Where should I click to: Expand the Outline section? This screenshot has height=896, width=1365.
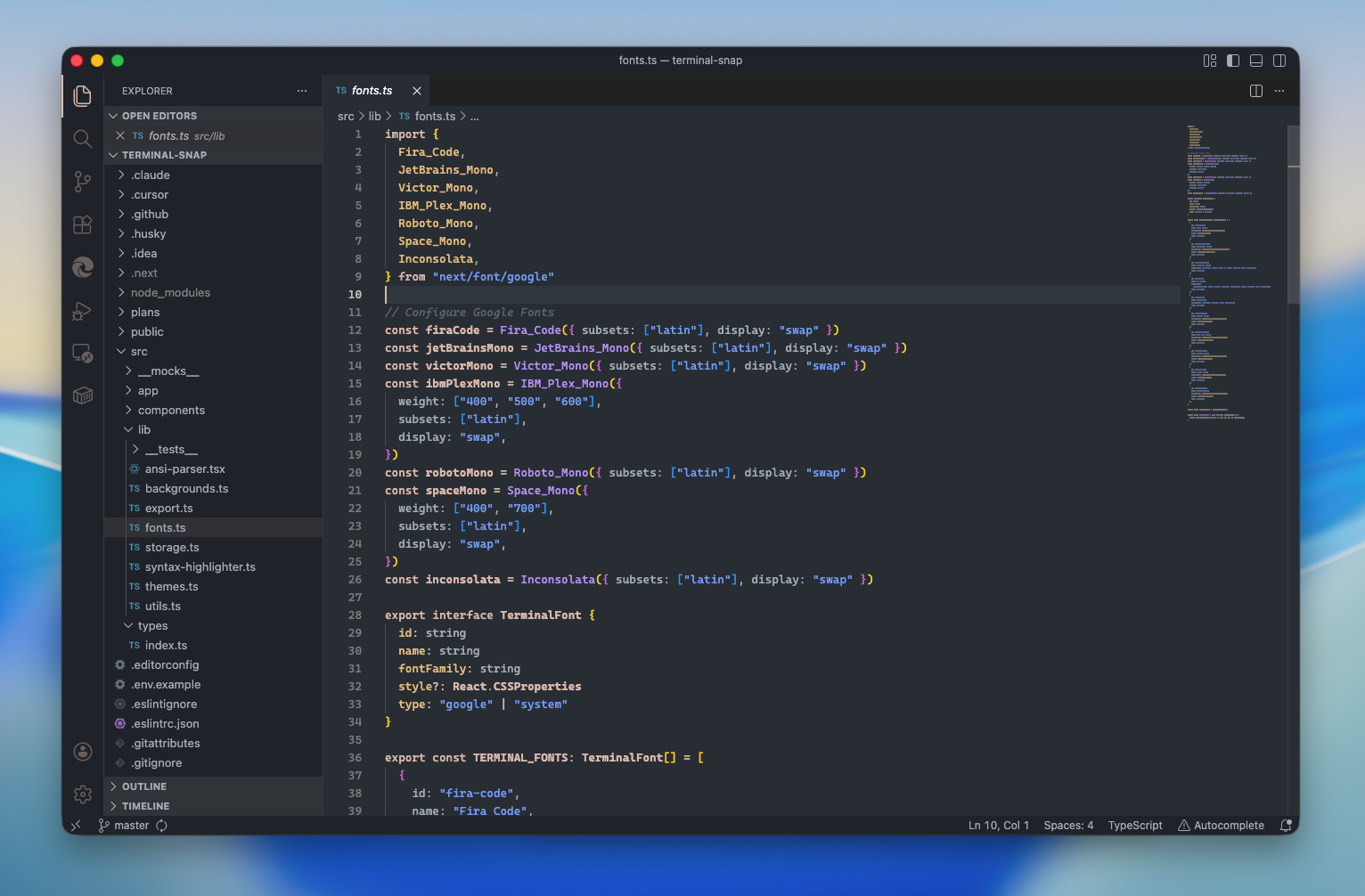click(x=213, y=786)
